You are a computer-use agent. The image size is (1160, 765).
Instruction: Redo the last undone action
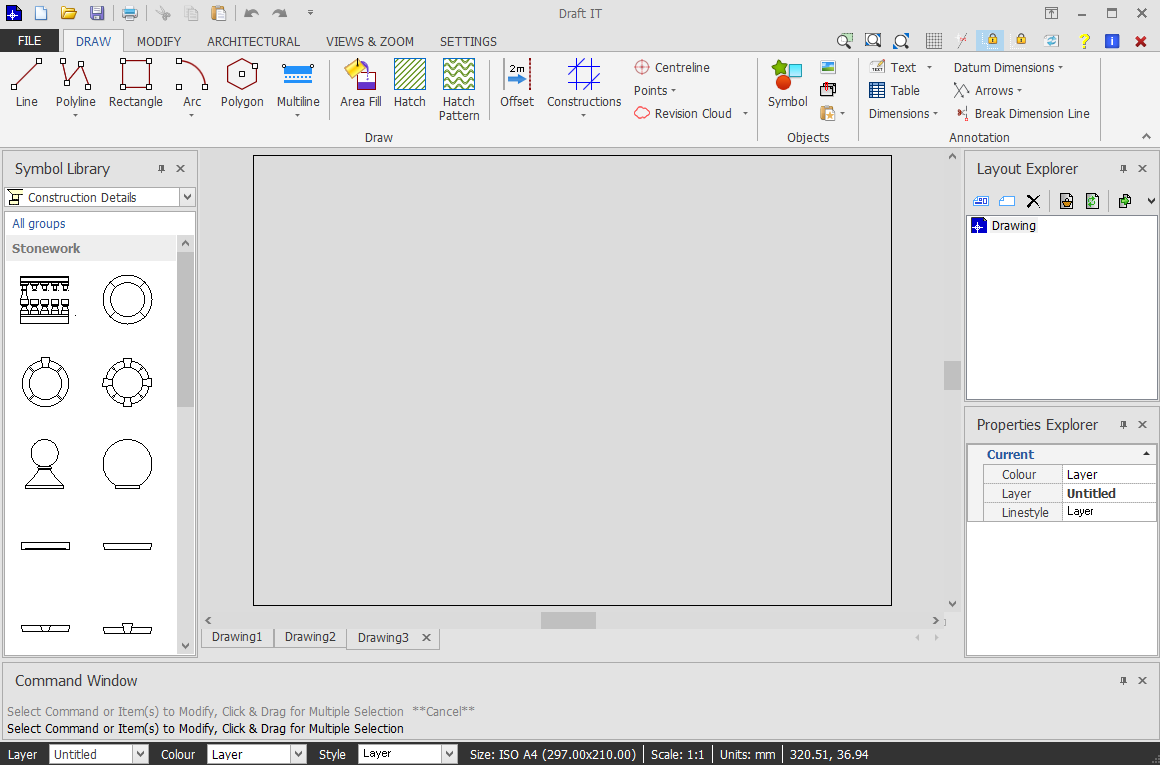click(x=280, y=13)
